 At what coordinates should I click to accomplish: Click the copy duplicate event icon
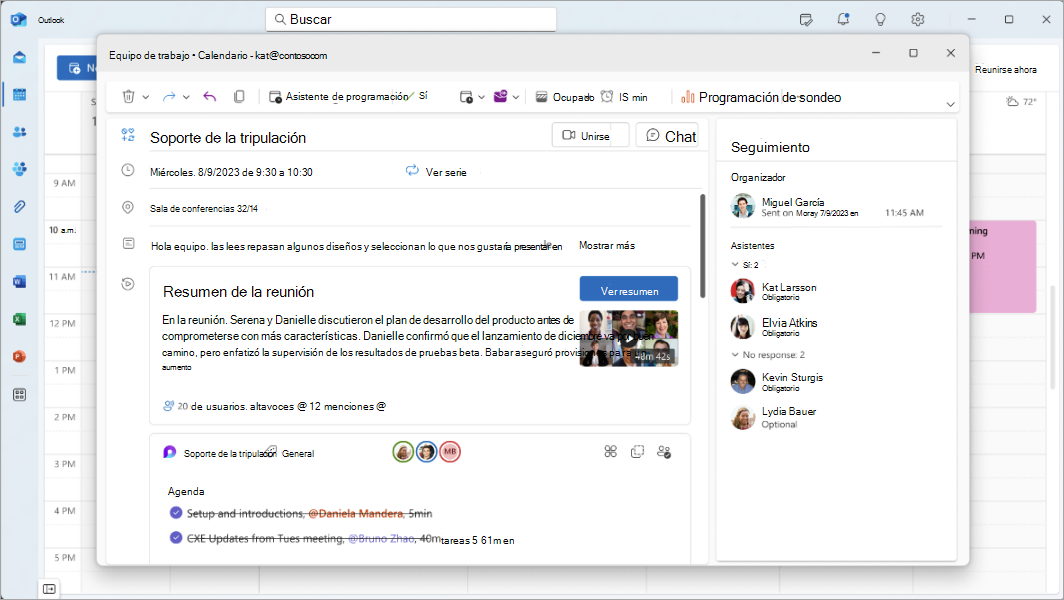pos(239,97)
